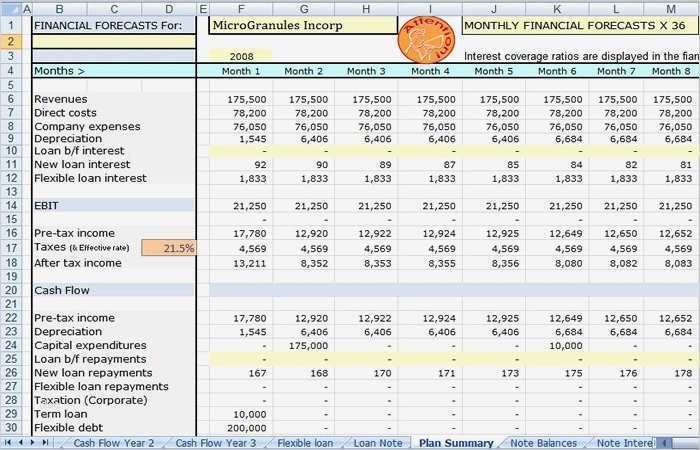Click the 'Capital expenditures' label
Viewport: 700px width, 450px height.
[90, 345]
